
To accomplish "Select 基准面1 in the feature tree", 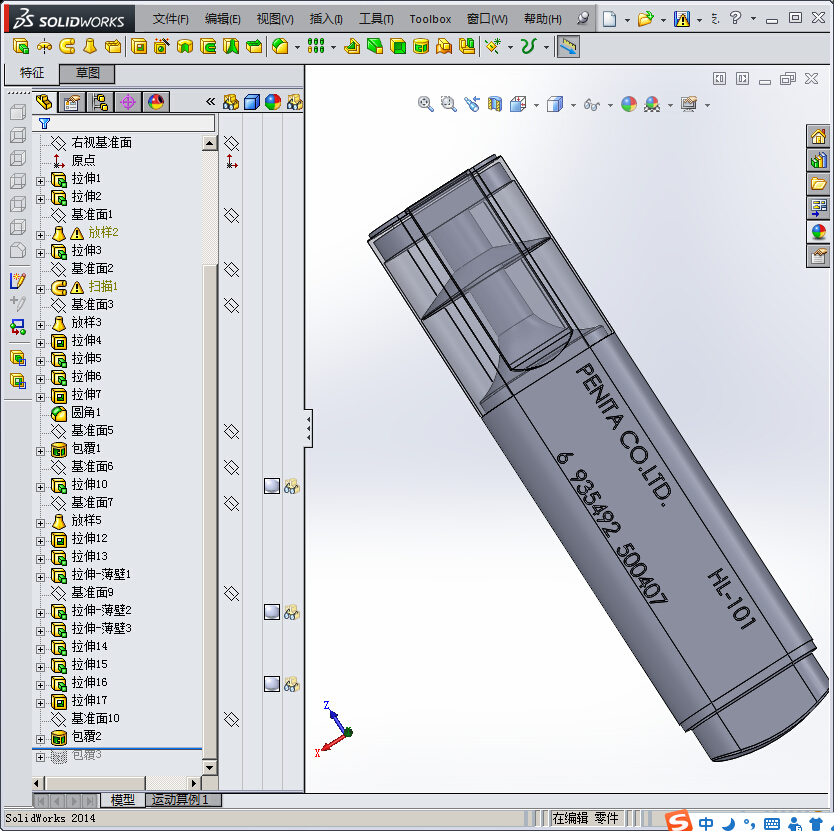I will tap(92, 214).
